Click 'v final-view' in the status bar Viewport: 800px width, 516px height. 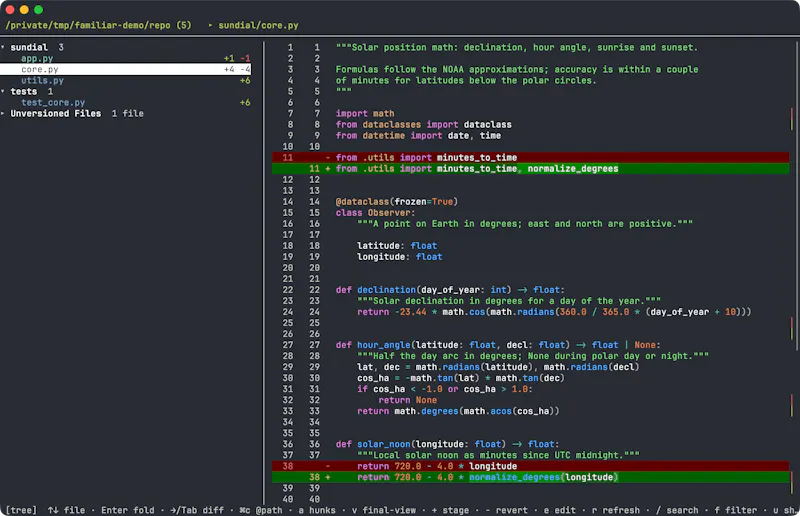pos(384,510)
